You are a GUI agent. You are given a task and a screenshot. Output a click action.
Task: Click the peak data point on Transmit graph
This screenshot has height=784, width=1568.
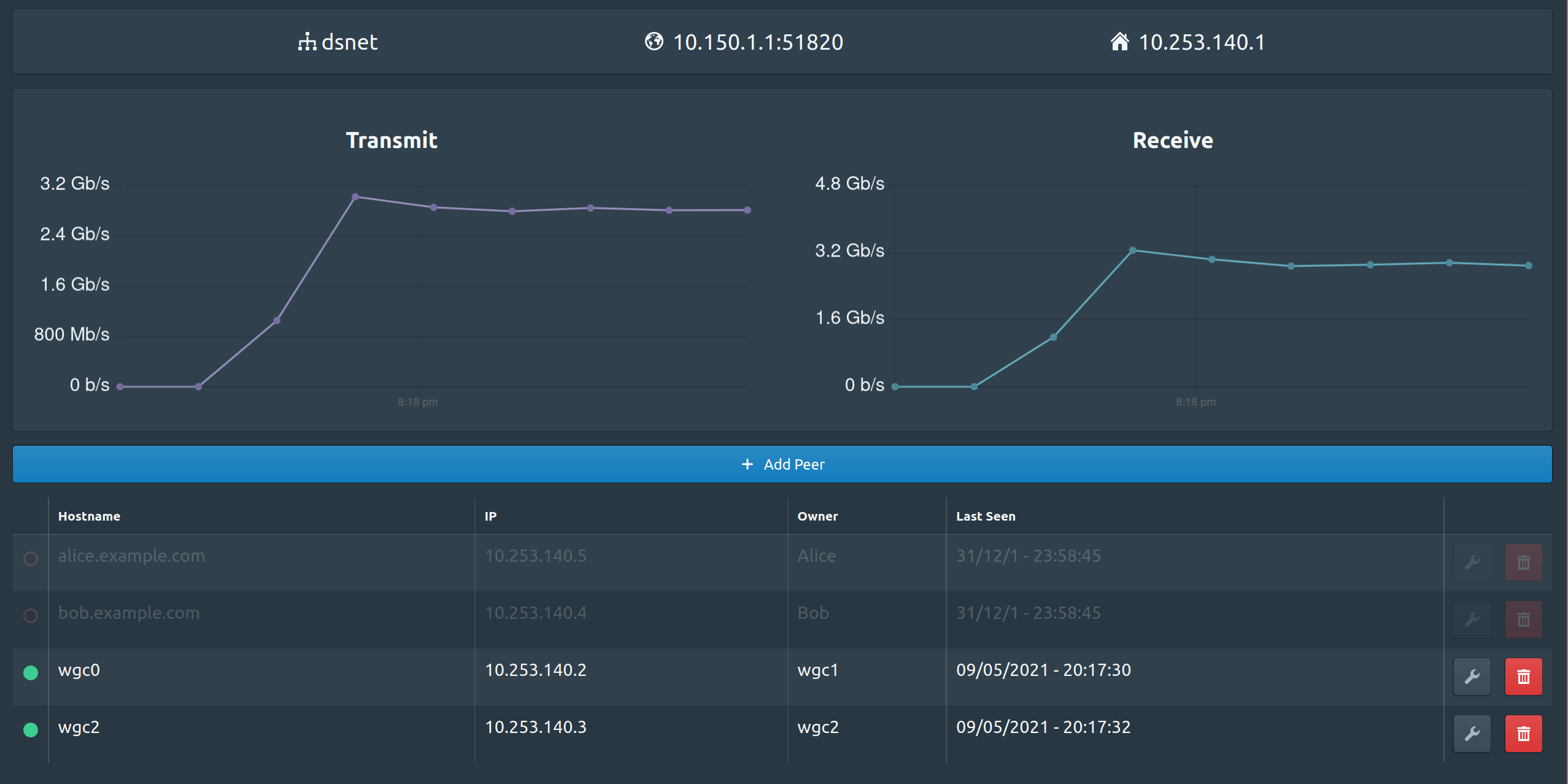[x=355, y=196]
